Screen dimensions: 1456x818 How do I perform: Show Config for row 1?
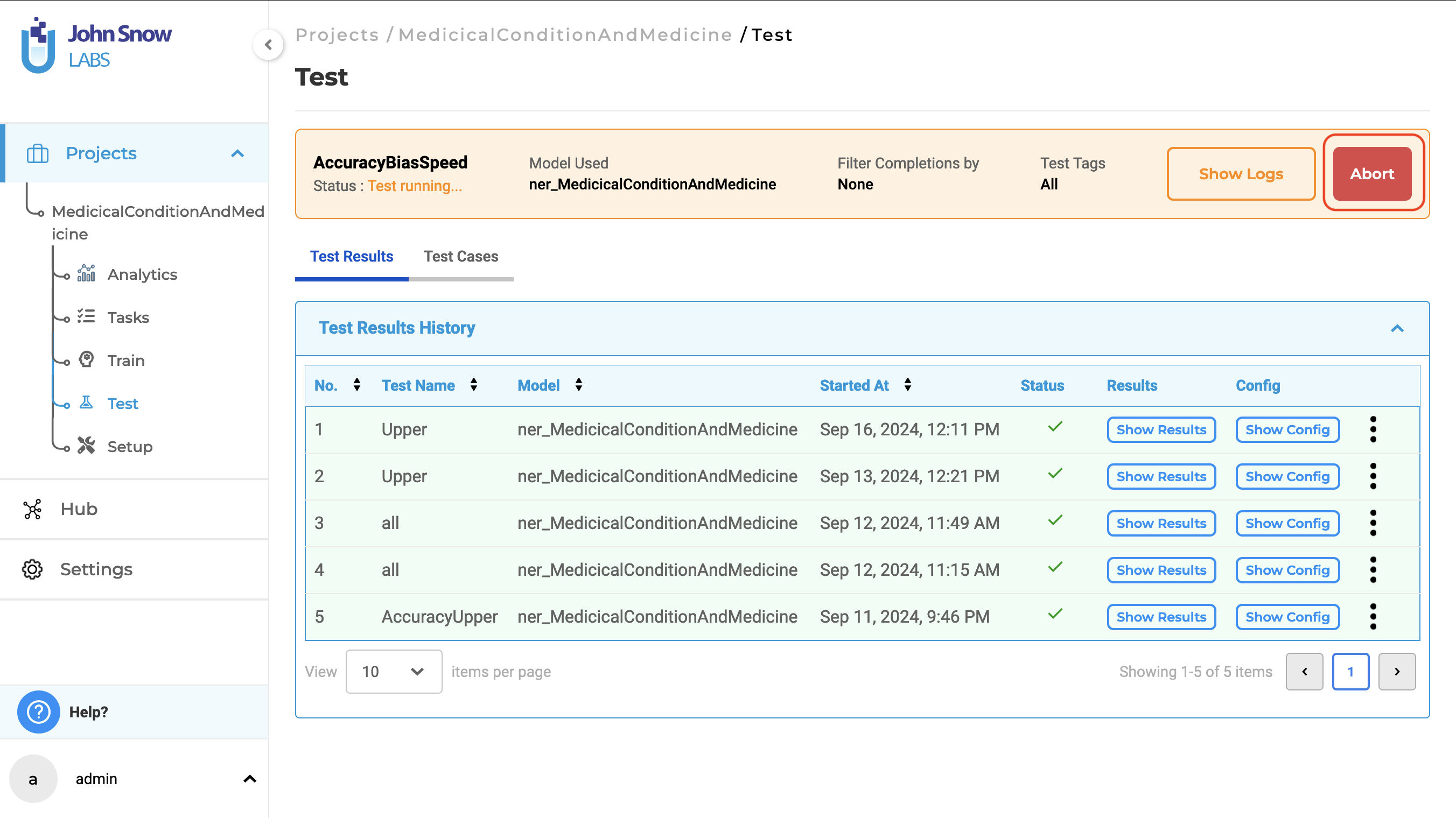coord(1287,430)
